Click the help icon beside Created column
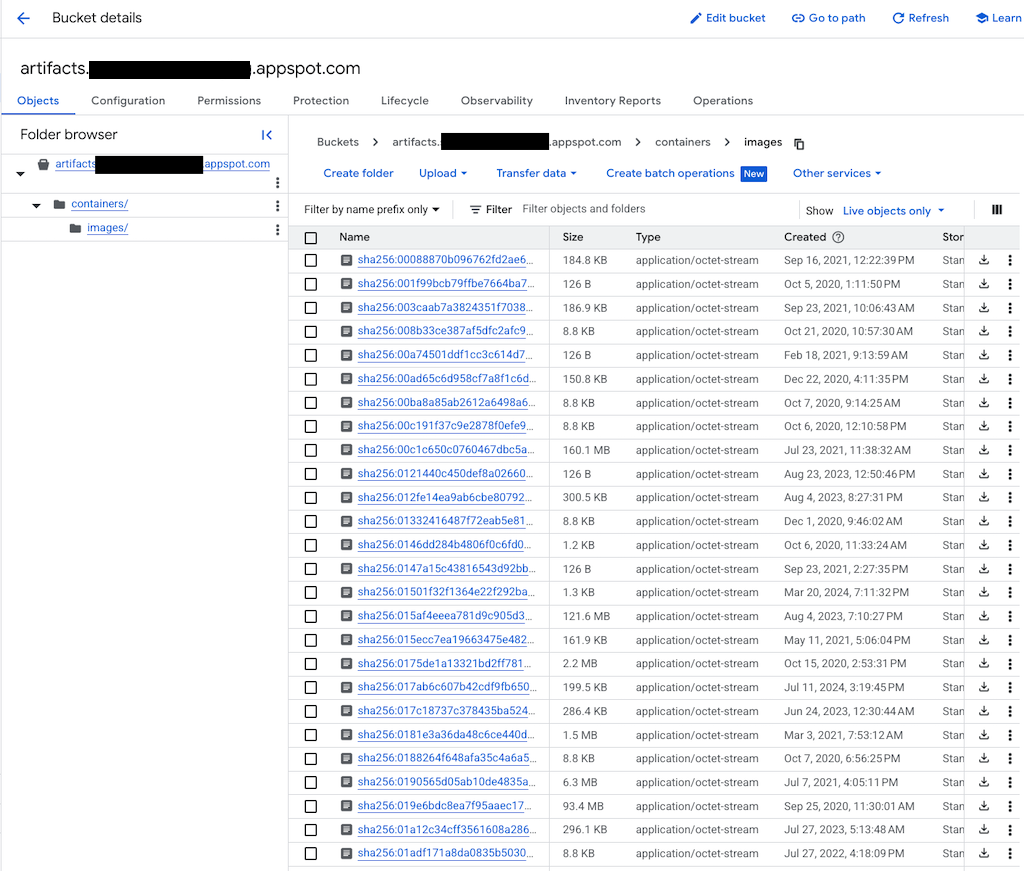1024x871 pixels. [x=838, y=238]
